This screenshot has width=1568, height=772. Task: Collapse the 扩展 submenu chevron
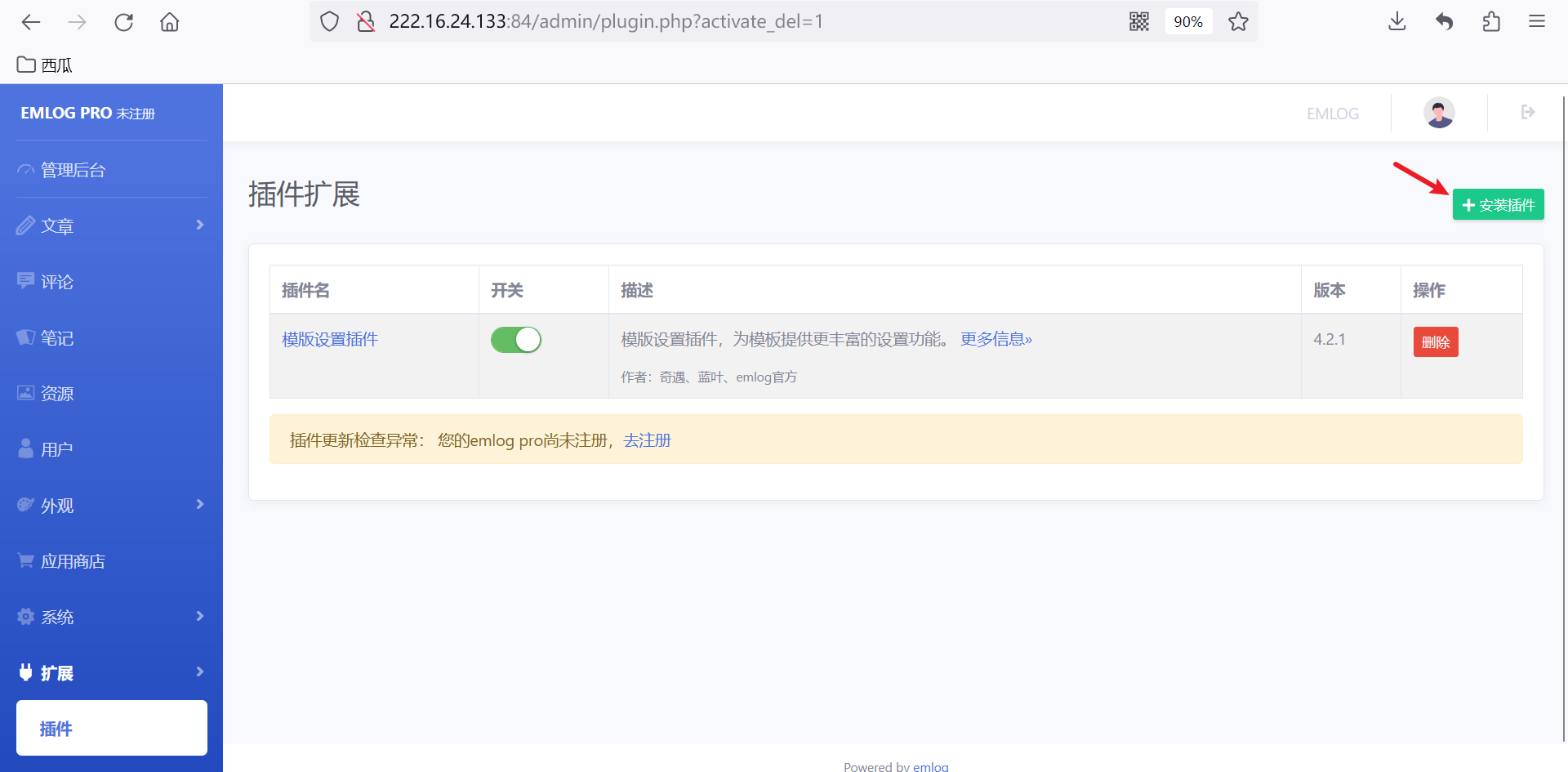point(200,672)
